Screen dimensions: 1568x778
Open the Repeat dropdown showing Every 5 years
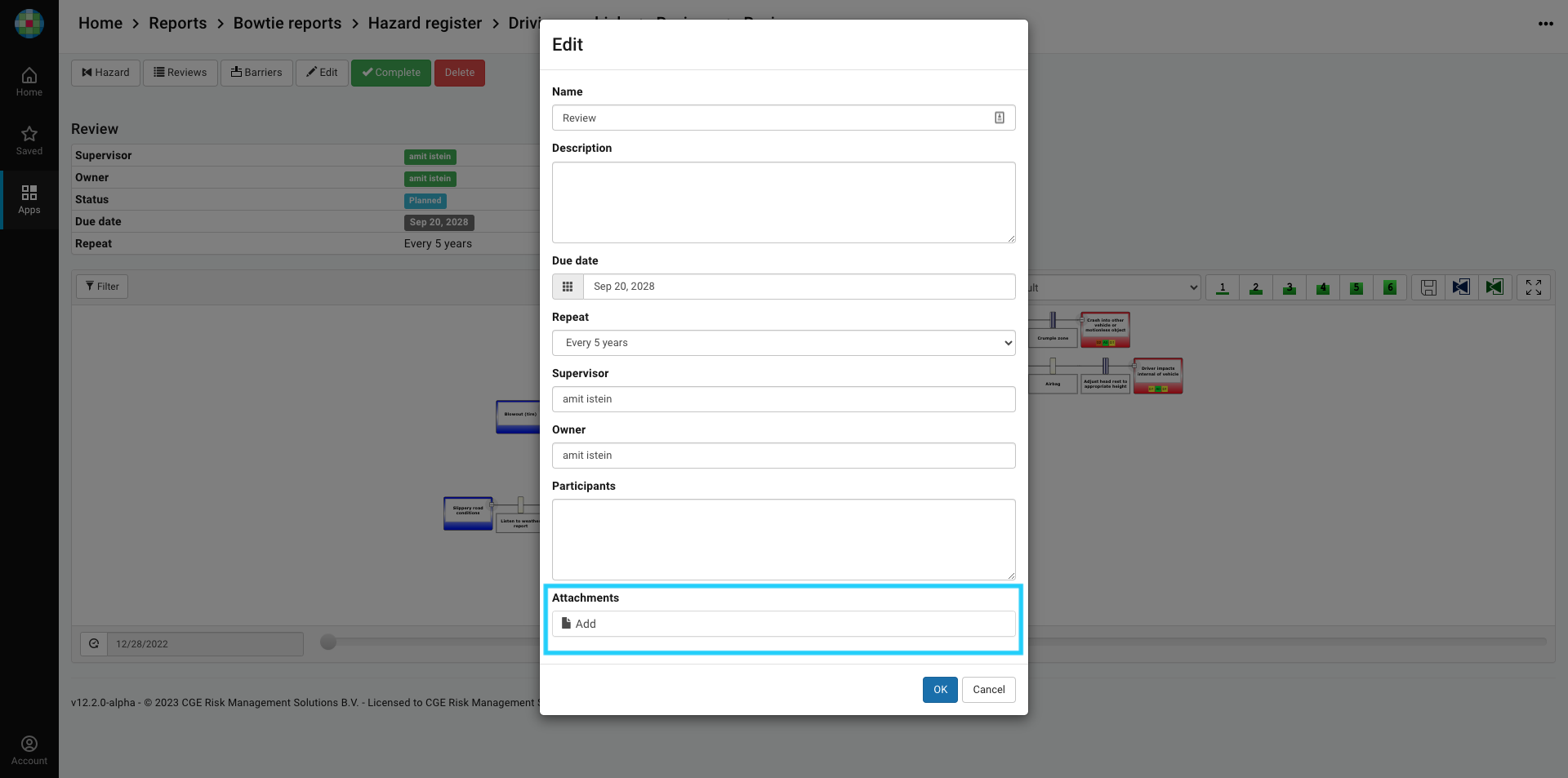click(x=783, y=343)
